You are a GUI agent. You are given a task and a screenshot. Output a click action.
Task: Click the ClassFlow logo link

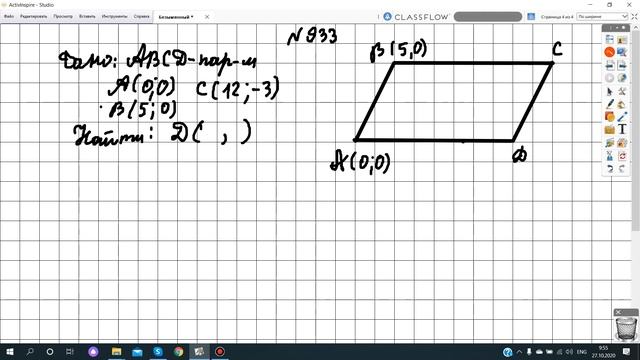pyautogui.click(x=416, y=17)
